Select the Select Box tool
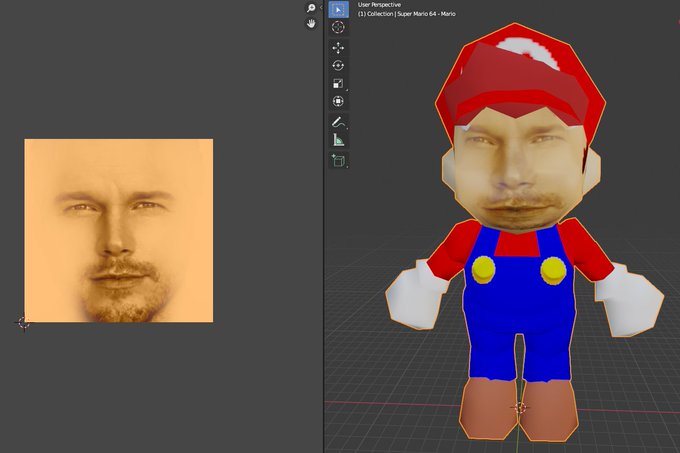680x453 pixels. click(338, 9)
